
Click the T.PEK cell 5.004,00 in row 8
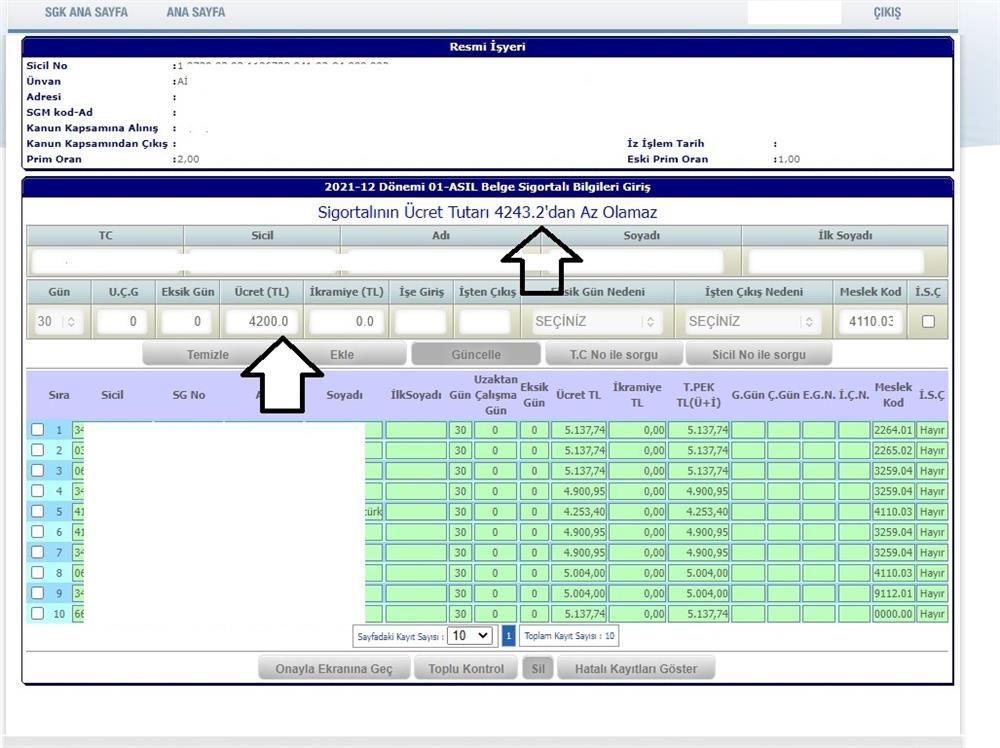(698, 573)
